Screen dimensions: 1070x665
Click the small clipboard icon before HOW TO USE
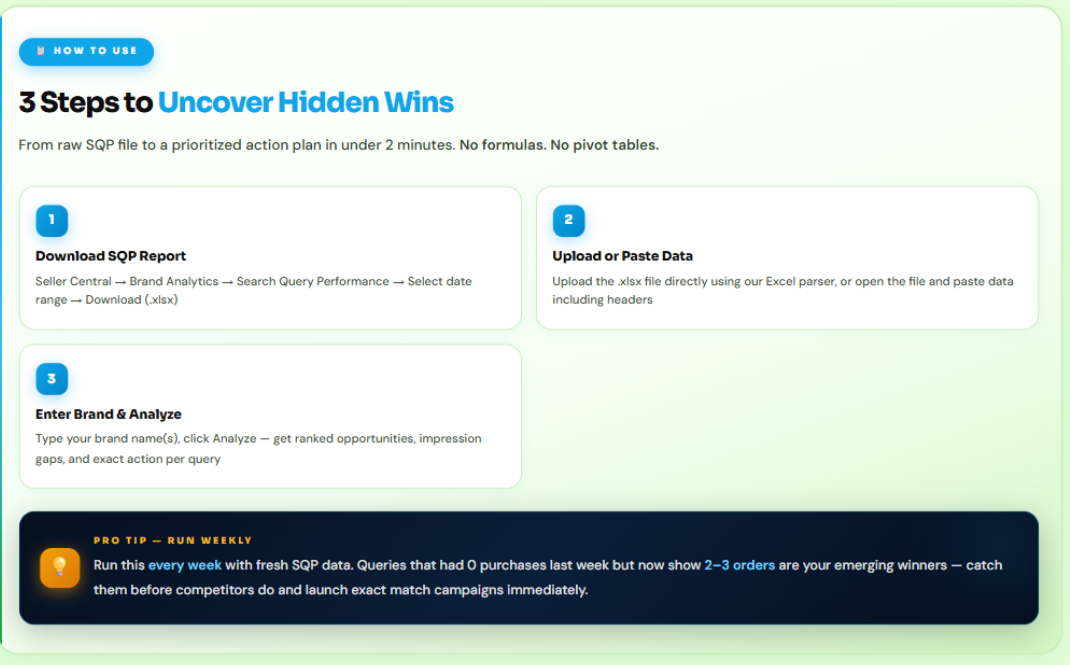pos(41,51)
